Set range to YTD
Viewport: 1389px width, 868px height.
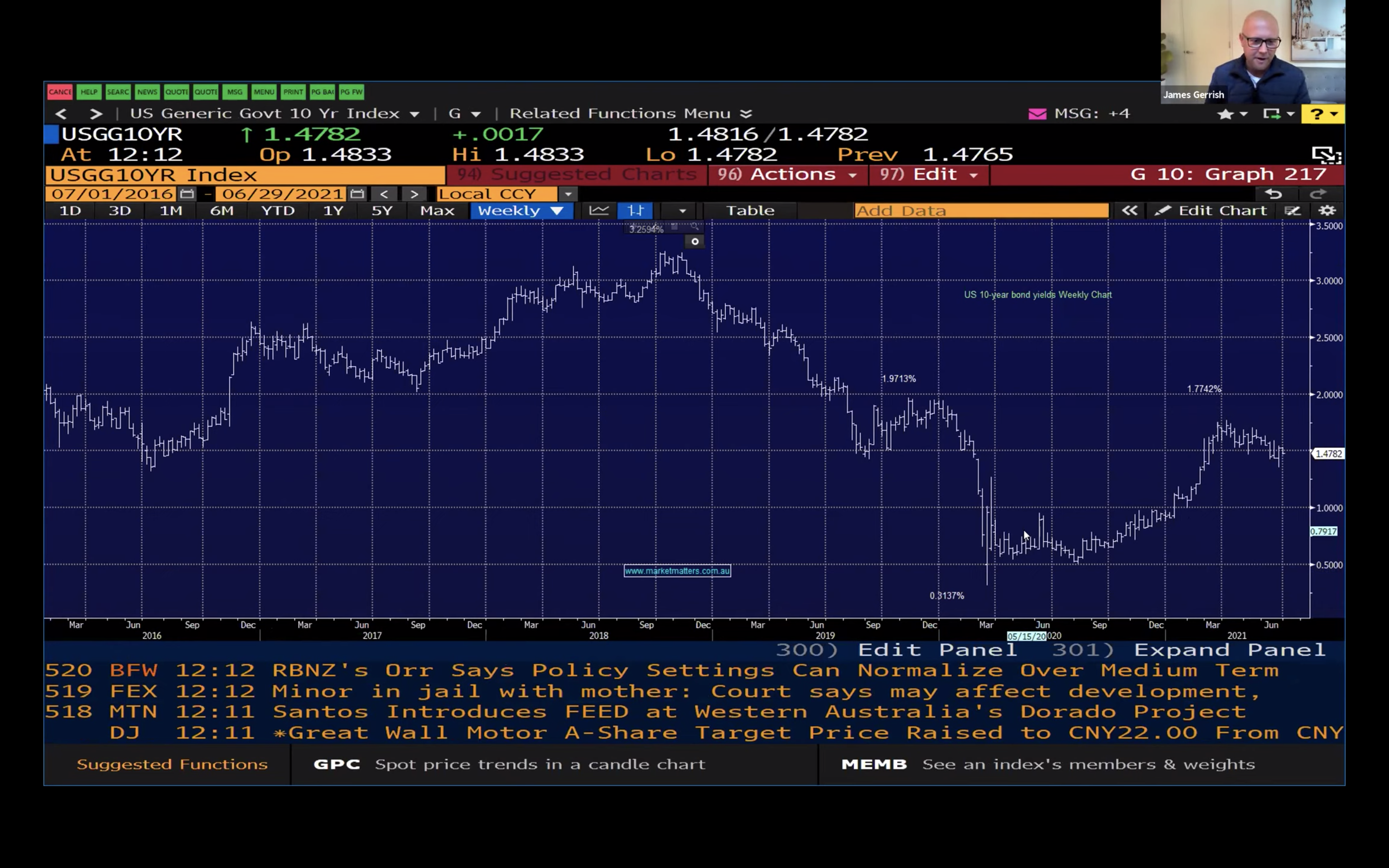278,211
